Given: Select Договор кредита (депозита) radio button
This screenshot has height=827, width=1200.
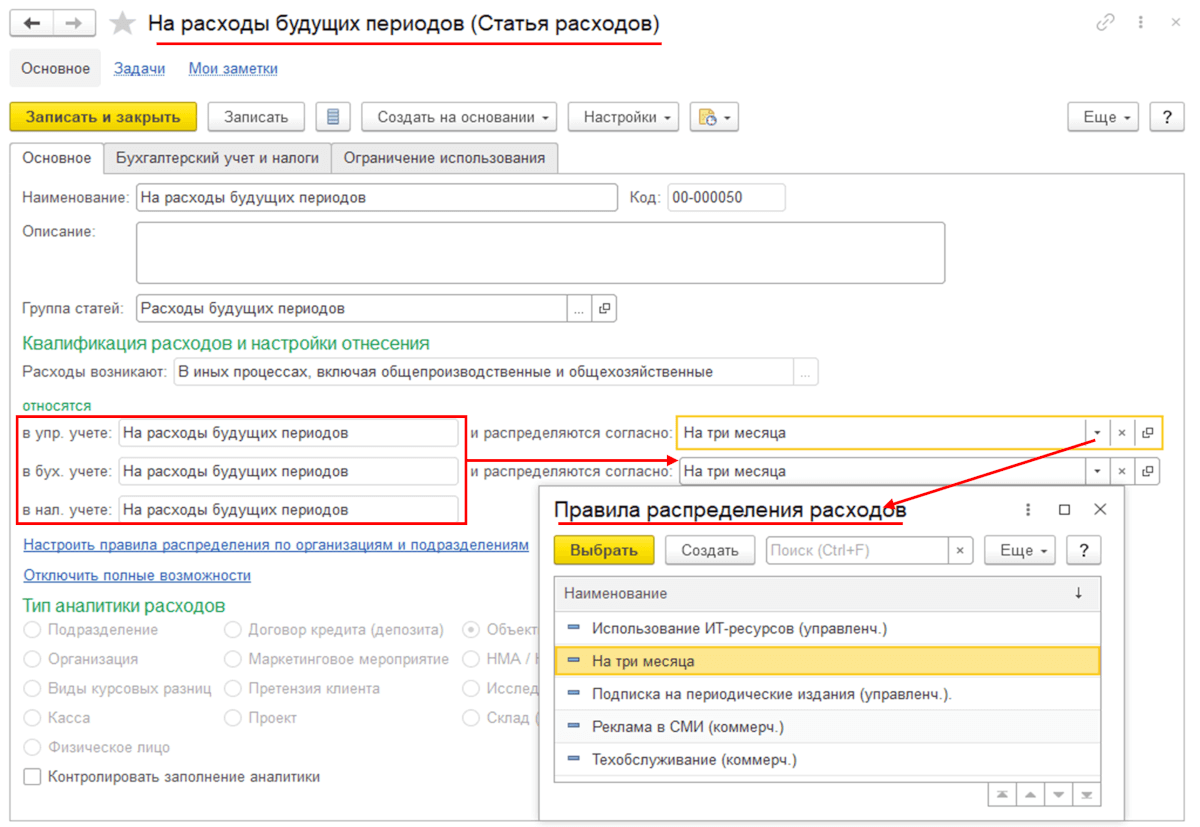Looking at the screenshot, I should coord(232,630).
